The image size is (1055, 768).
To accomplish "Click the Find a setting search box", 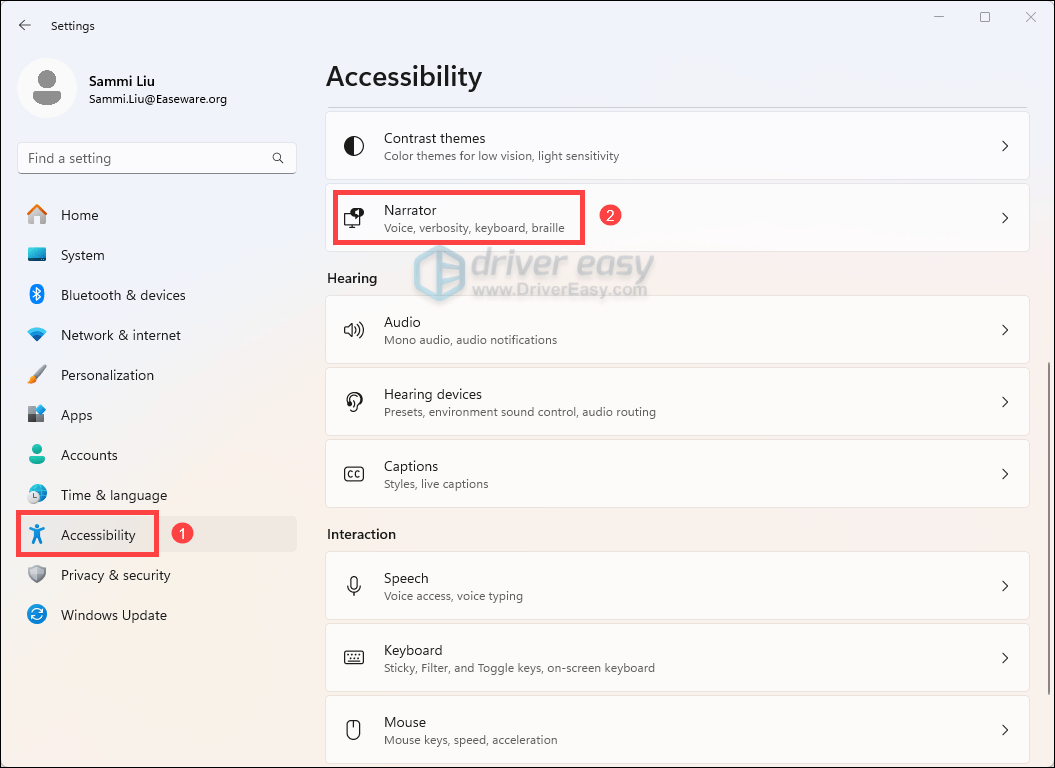I will tap(145, 158).
